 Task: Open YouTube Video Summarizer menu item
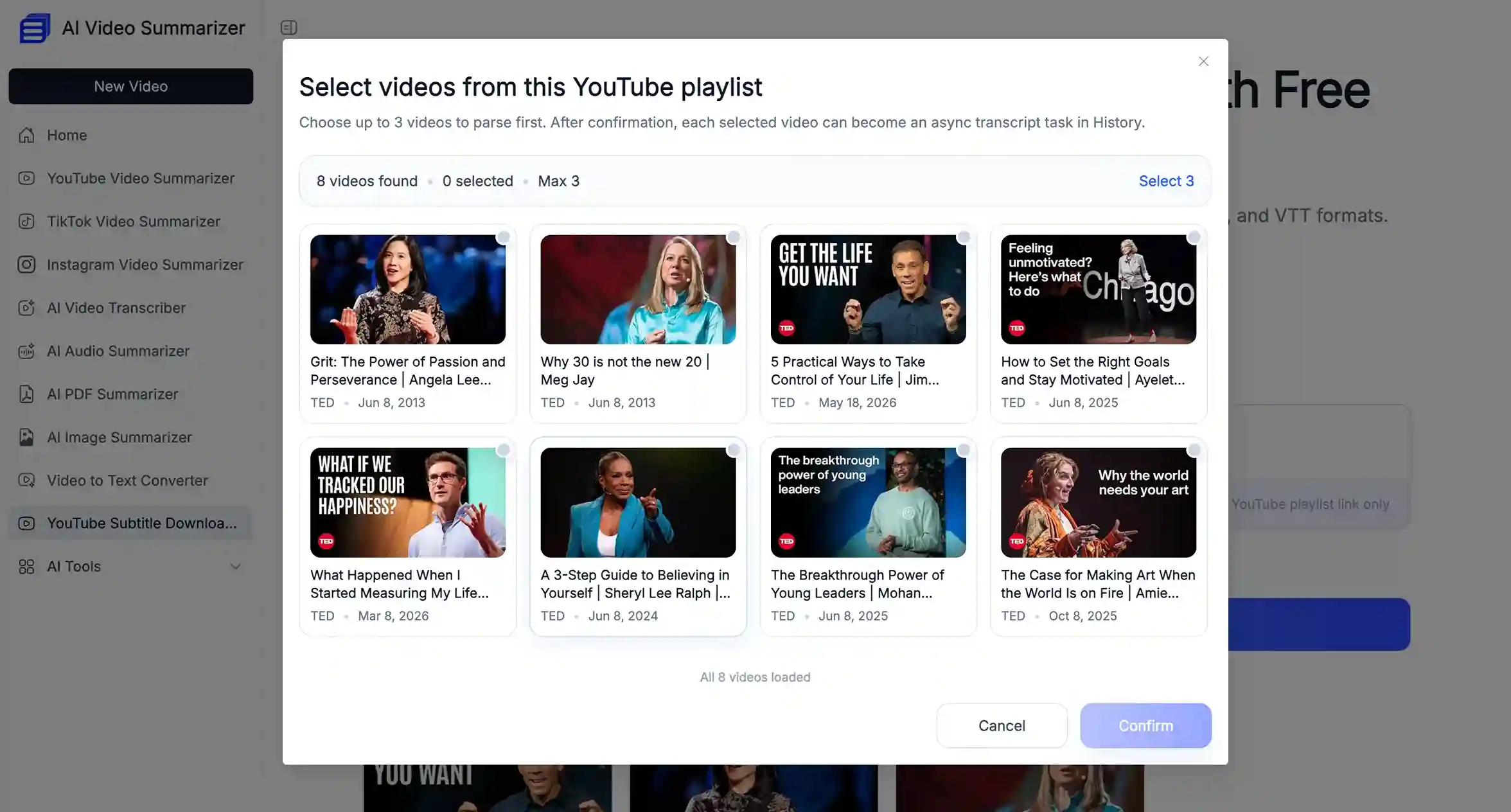(x=130, y=178)
